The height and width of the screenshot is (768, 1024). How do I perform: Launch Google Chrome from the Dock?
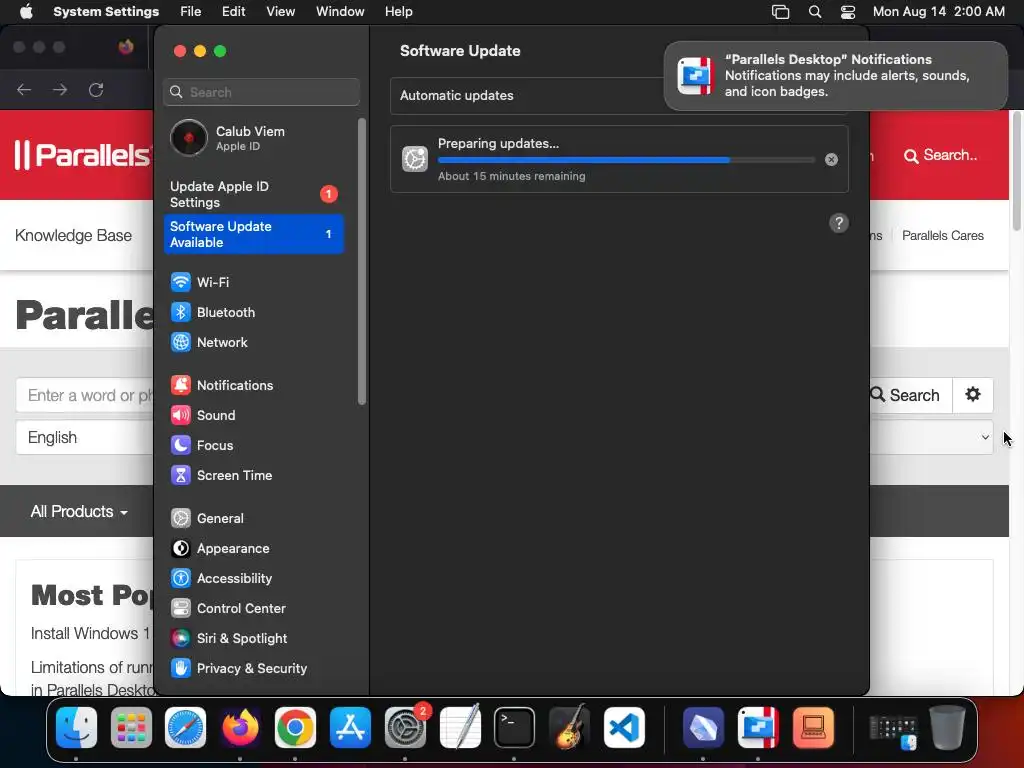point(295,728)
